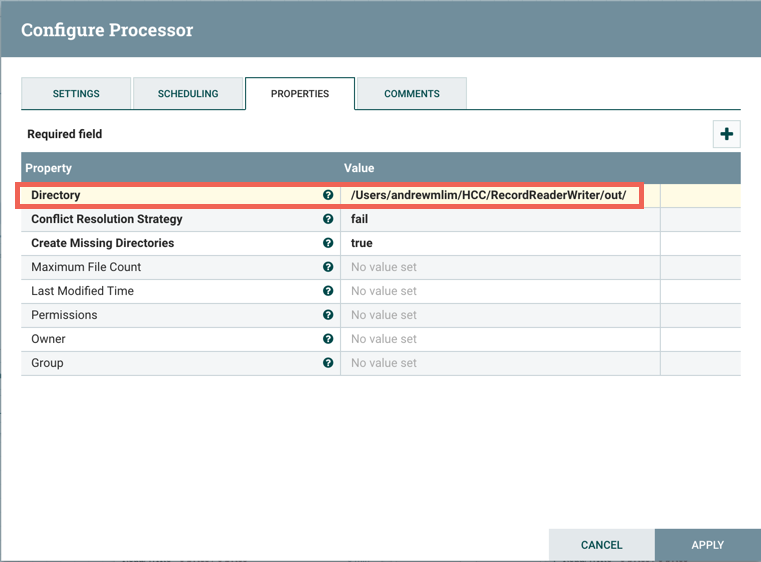Select the Group property name
The width and height of the screenshot is (761, 562).
click(x=47, y=363)
